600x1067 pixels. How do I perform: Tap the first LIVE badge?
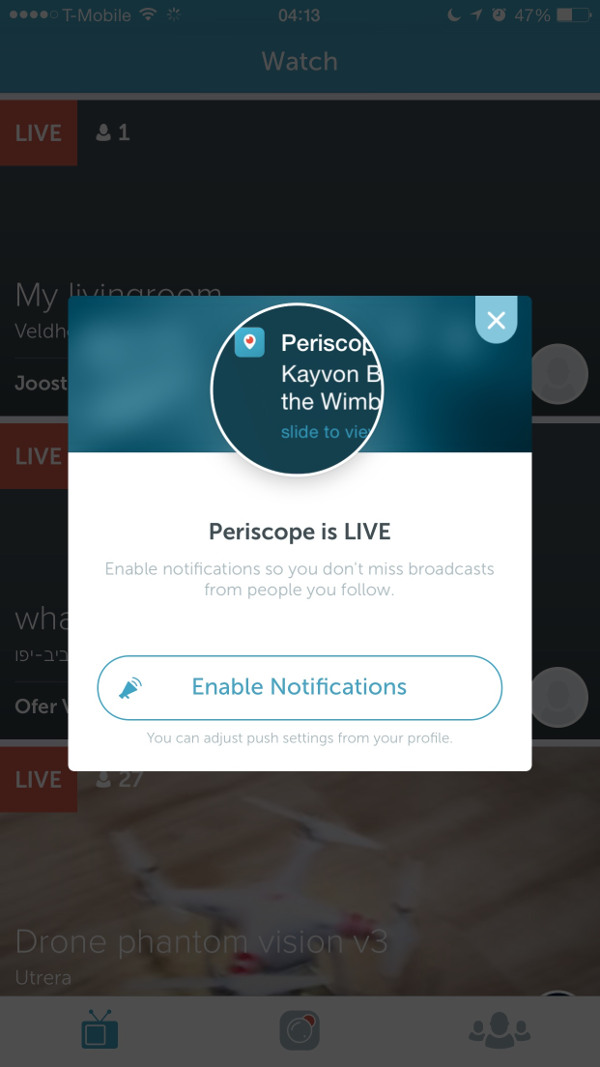pyautogui.click(x=38, y=133)
